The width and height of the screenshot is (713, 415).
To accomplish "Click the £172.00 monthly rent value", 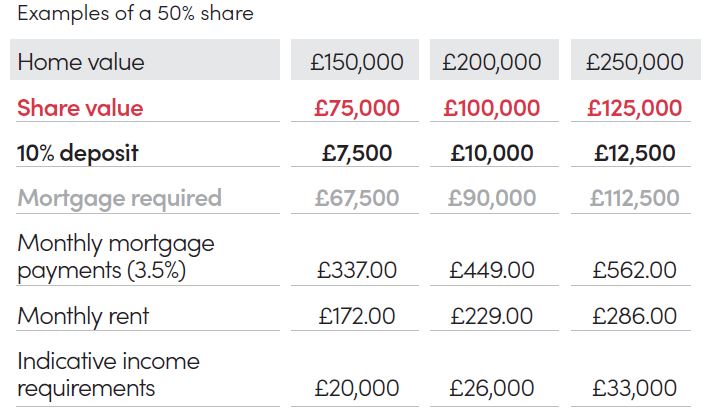I will [357, 316].
